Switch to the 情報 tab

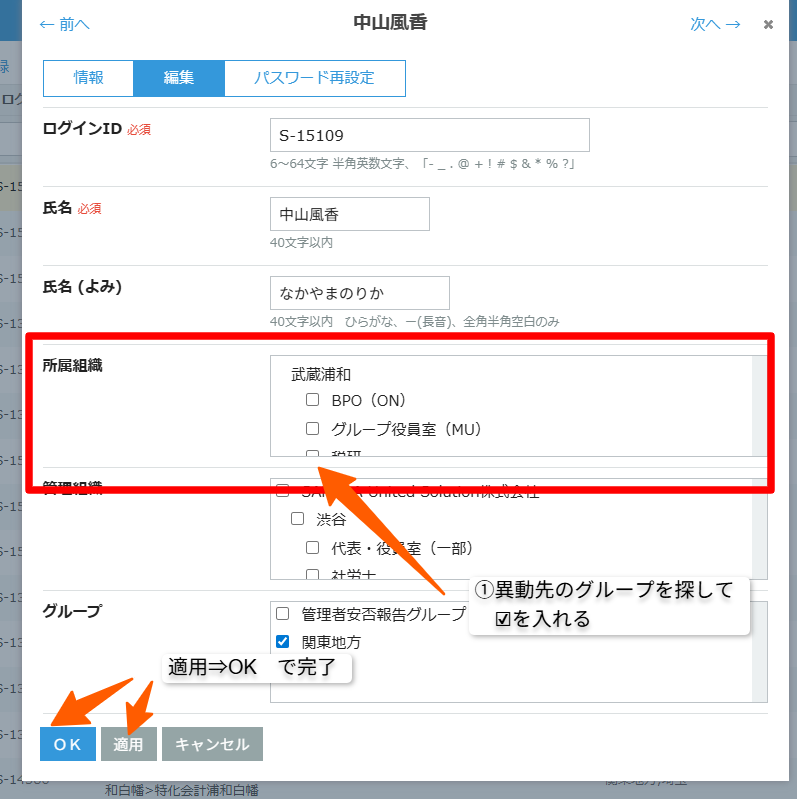tap(88, 78)
